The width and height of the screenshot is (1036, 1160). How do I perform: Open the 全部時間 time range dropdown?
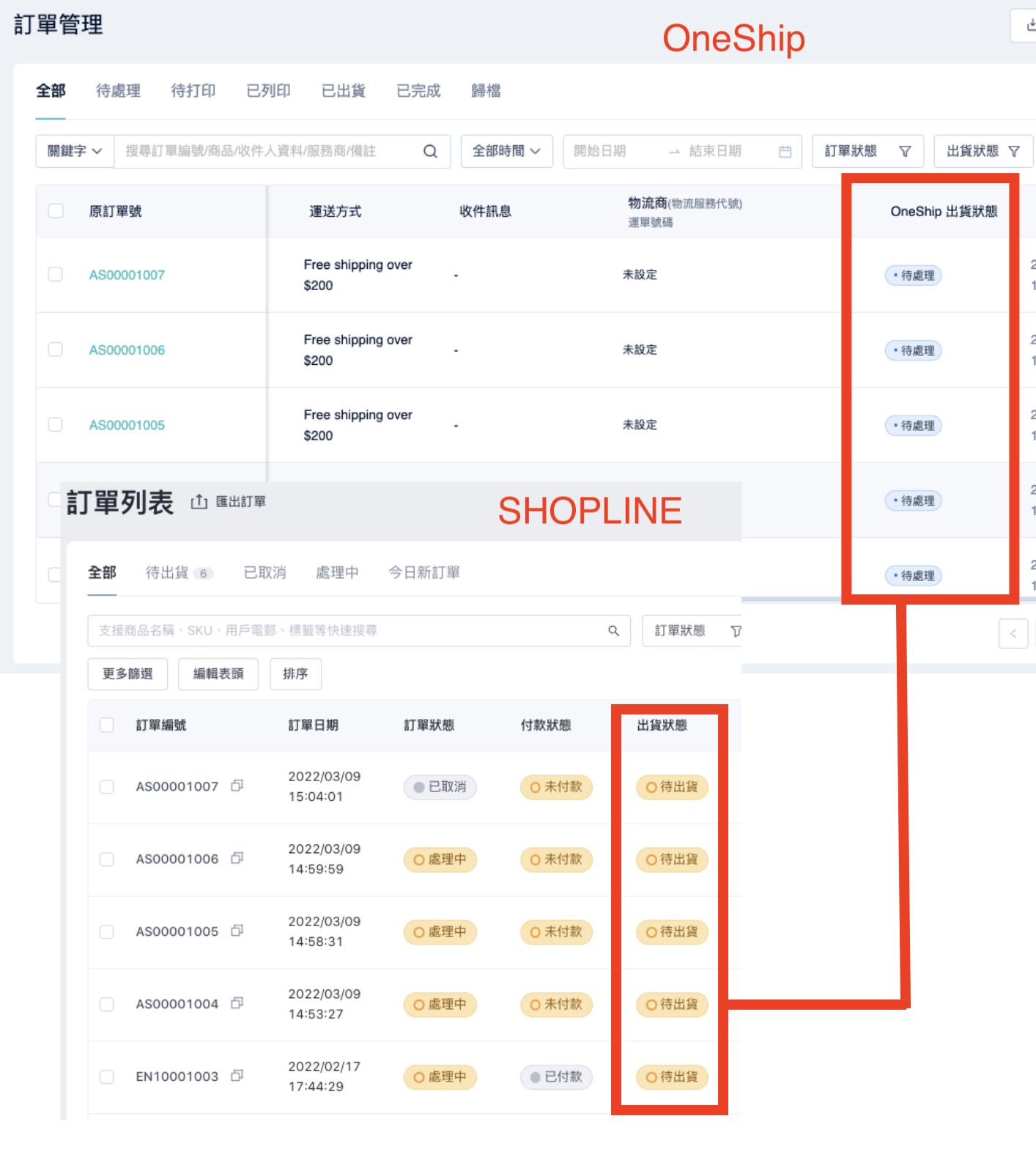pos(506,151)
